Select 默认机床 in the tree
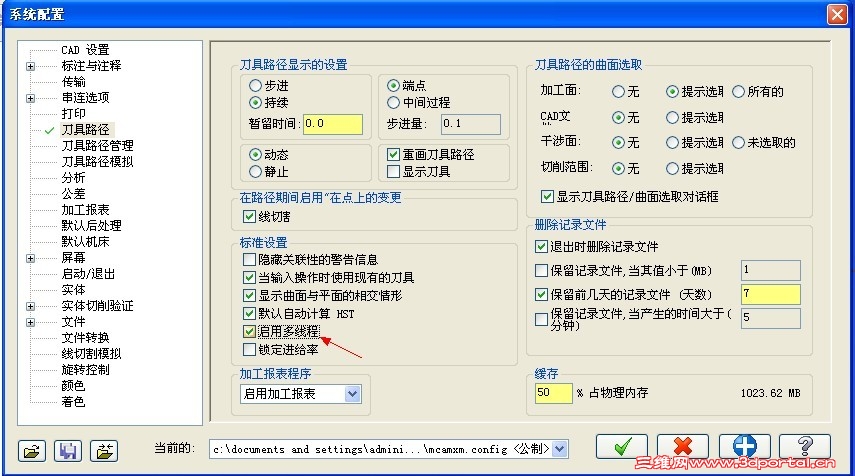855x476 pixels. pos(85,242)
